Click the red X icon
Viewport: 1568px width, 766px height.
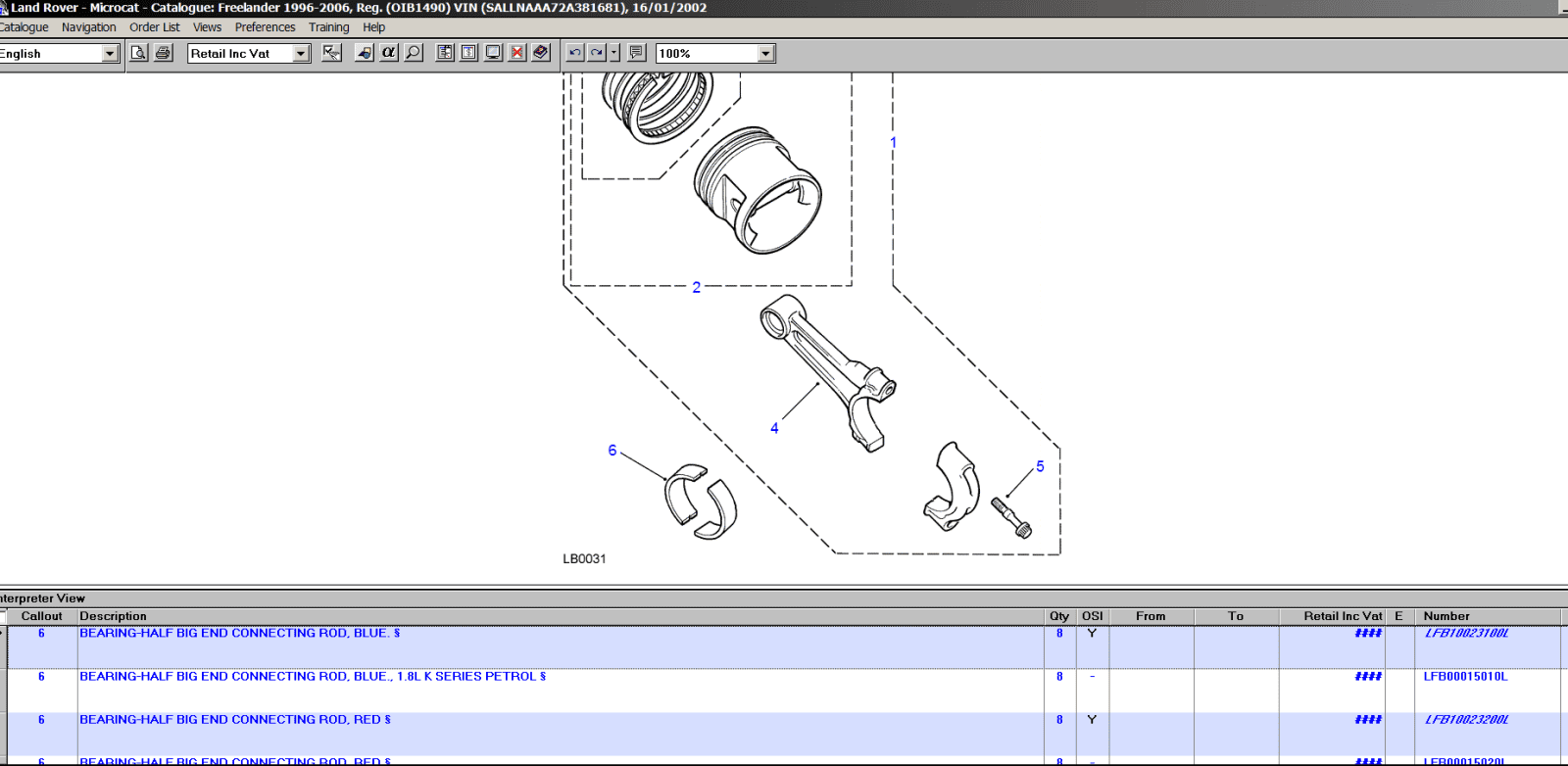[517, 53]
